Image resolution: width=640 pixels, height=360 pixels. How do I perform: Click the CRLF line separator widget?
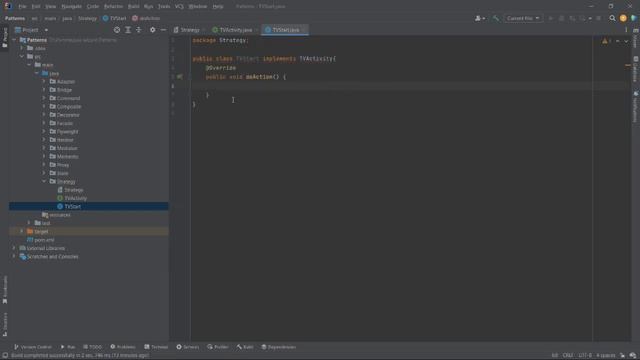(x=568, y=356)
